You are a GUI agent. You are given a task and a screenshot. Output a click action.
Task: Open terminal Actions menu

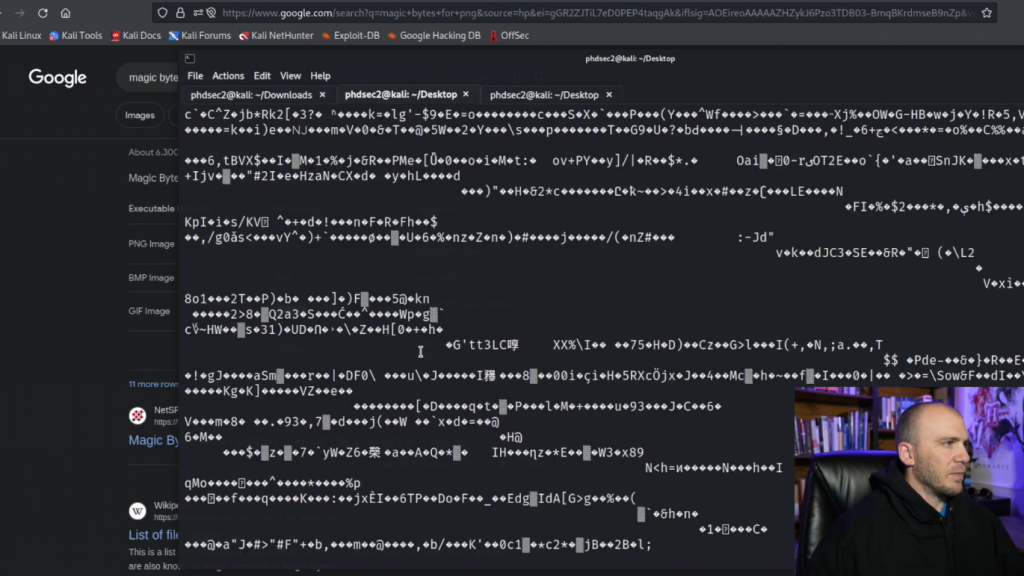(228, 76)
